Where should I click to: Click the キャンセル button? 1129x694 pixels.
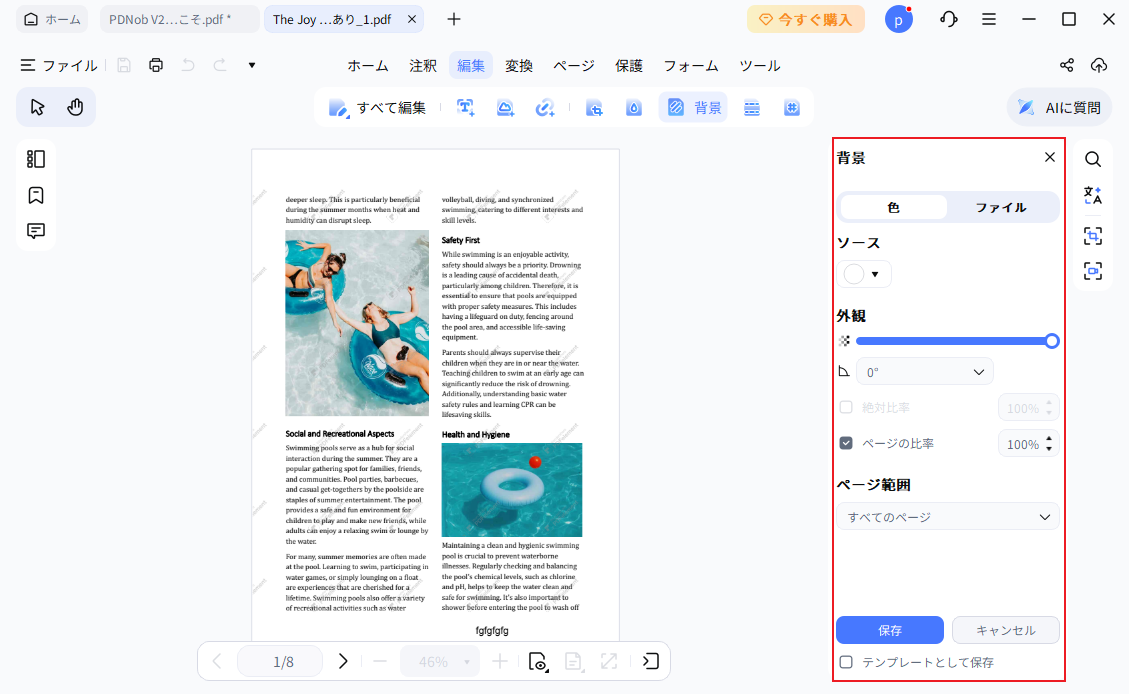(1005, 630)
